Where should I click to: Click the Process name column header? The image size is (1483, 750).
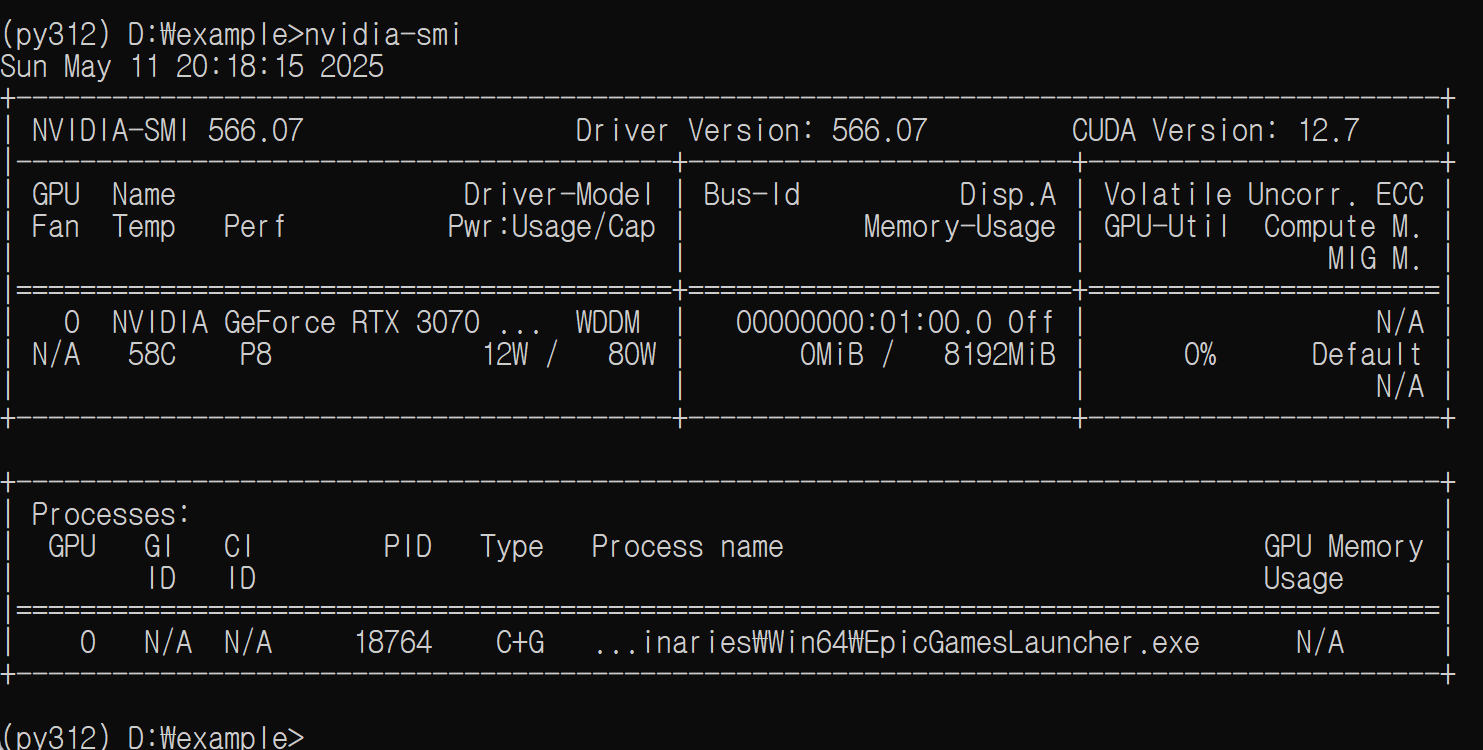(687, 547)
